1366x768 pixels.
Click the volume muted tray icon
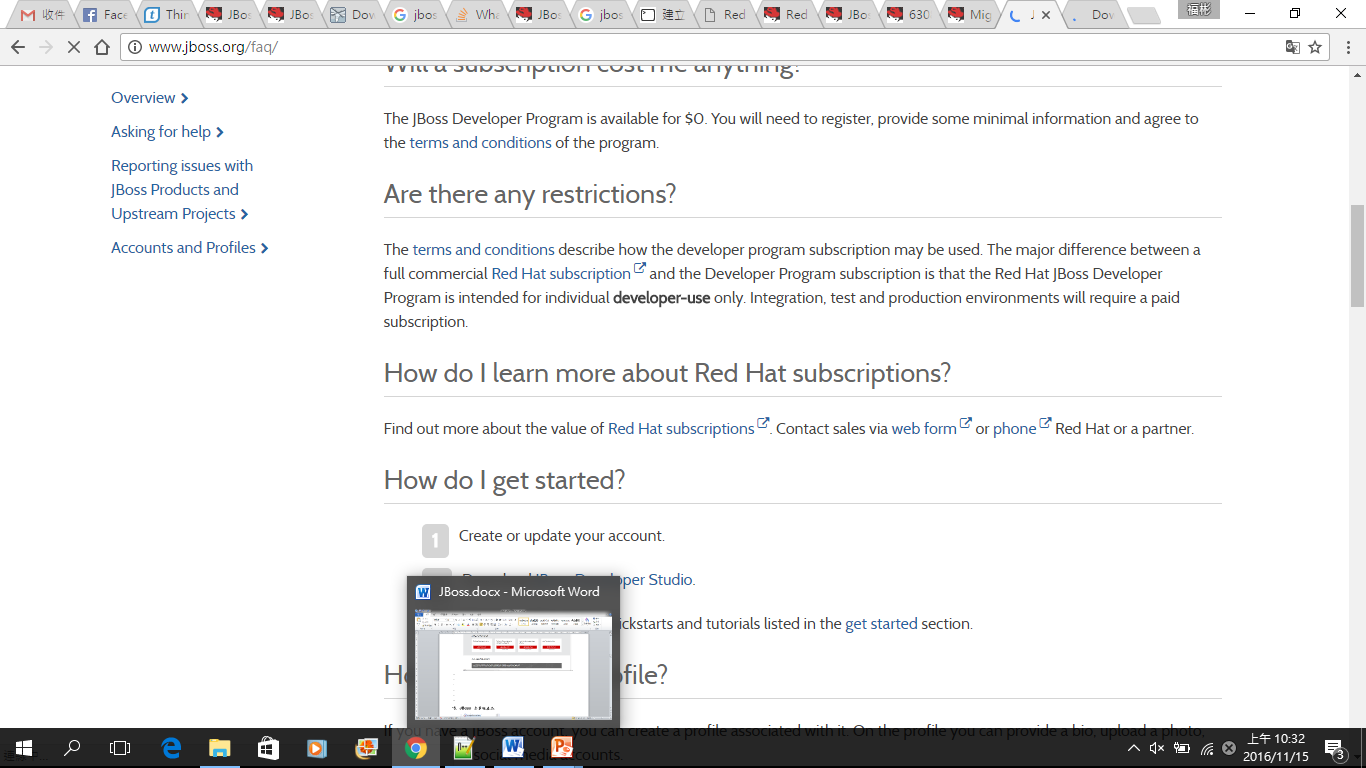pyautogui.click(x=1157, y=748)
